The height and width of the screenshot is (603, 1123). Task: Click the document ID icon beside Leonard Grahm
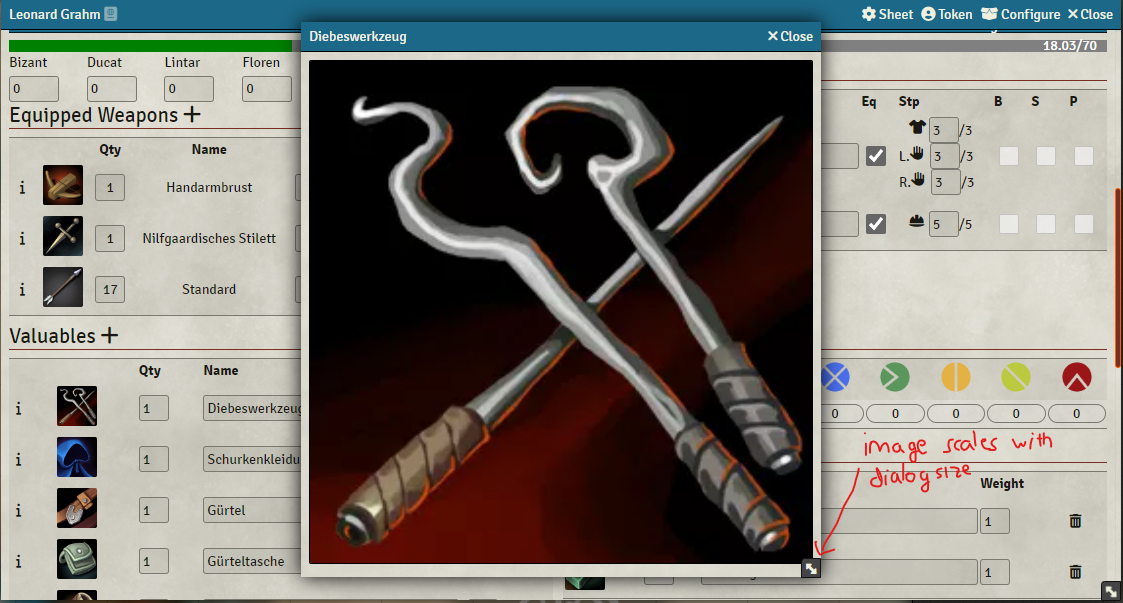[111, 14]
